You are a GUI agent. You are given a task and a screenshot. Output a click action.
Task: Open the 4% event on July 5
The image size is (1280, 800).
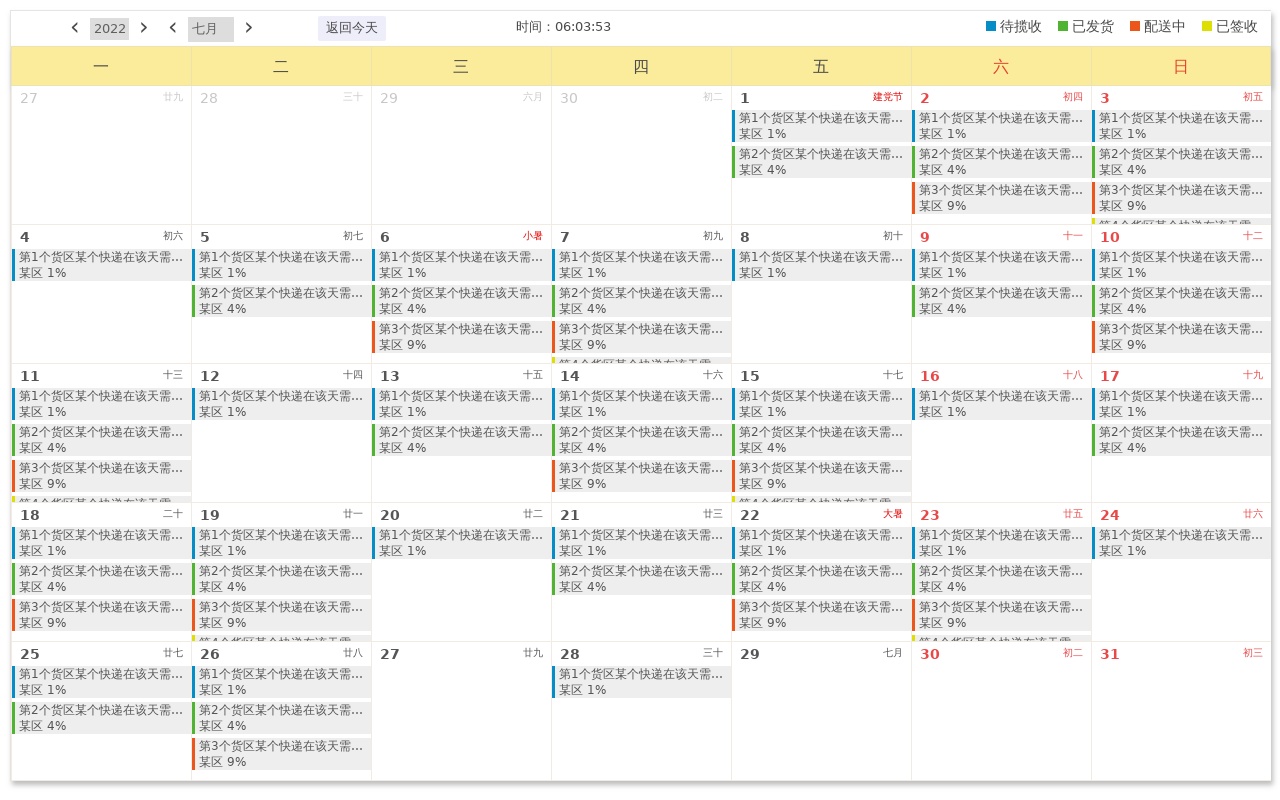click(282, 301)
